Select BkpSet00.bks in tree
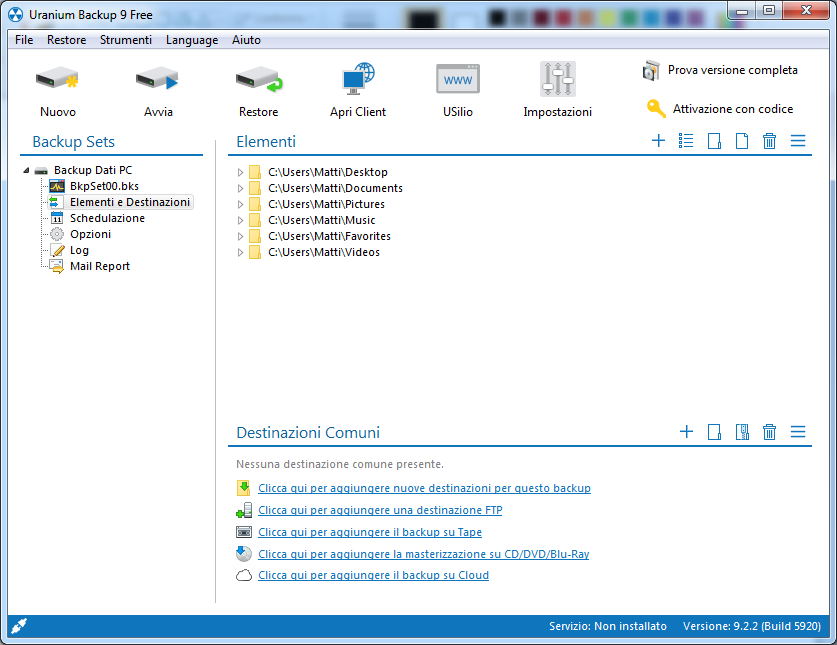The image size is (837, 645). click(x=104, y=186)
